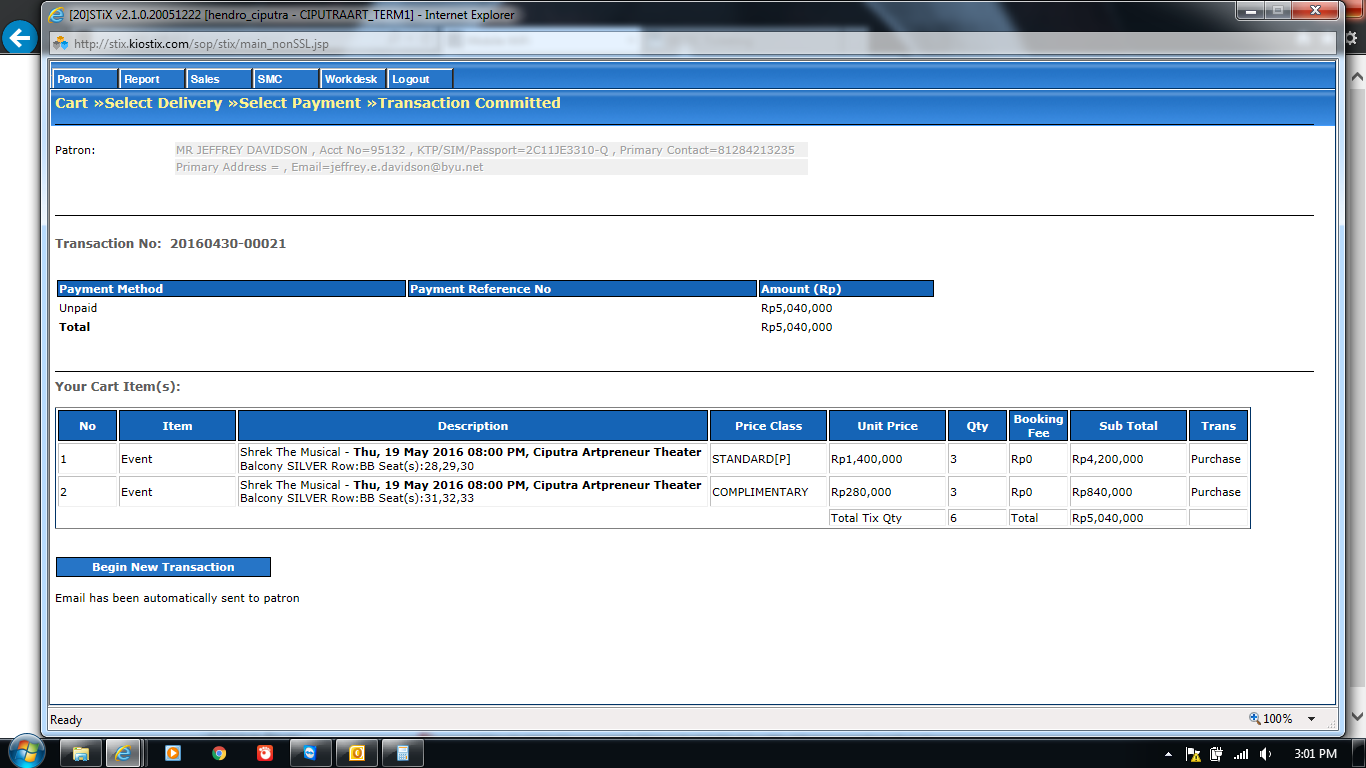This screenshot has height=768, width=1366.
Task: Open the volume speaker tray icon
Action: tap(1266, 754)
